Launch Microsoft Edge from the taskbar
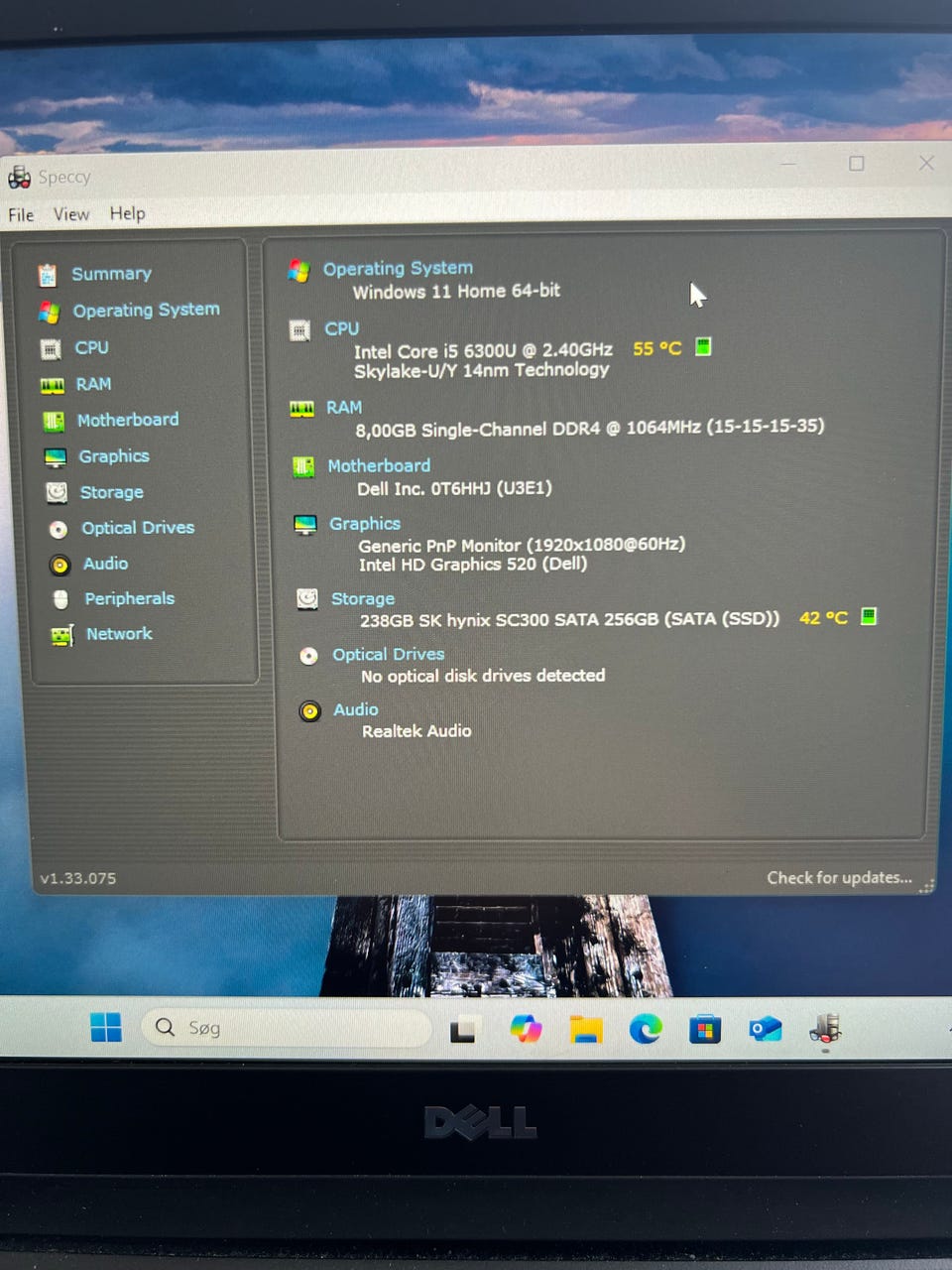The height and width of the screenshot is (1270, 952). pyautogui.click(x=646, y=1029)
